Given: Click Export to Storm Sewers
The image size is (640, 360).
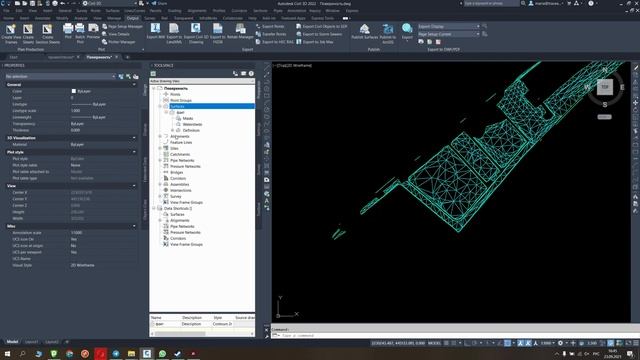Looking at the screenshot, I should 319,34.
